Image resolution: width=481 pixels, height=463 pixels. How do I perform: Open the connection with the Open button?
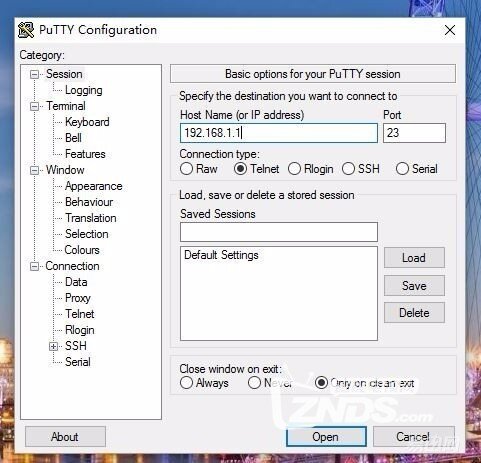tap(326, 437)
